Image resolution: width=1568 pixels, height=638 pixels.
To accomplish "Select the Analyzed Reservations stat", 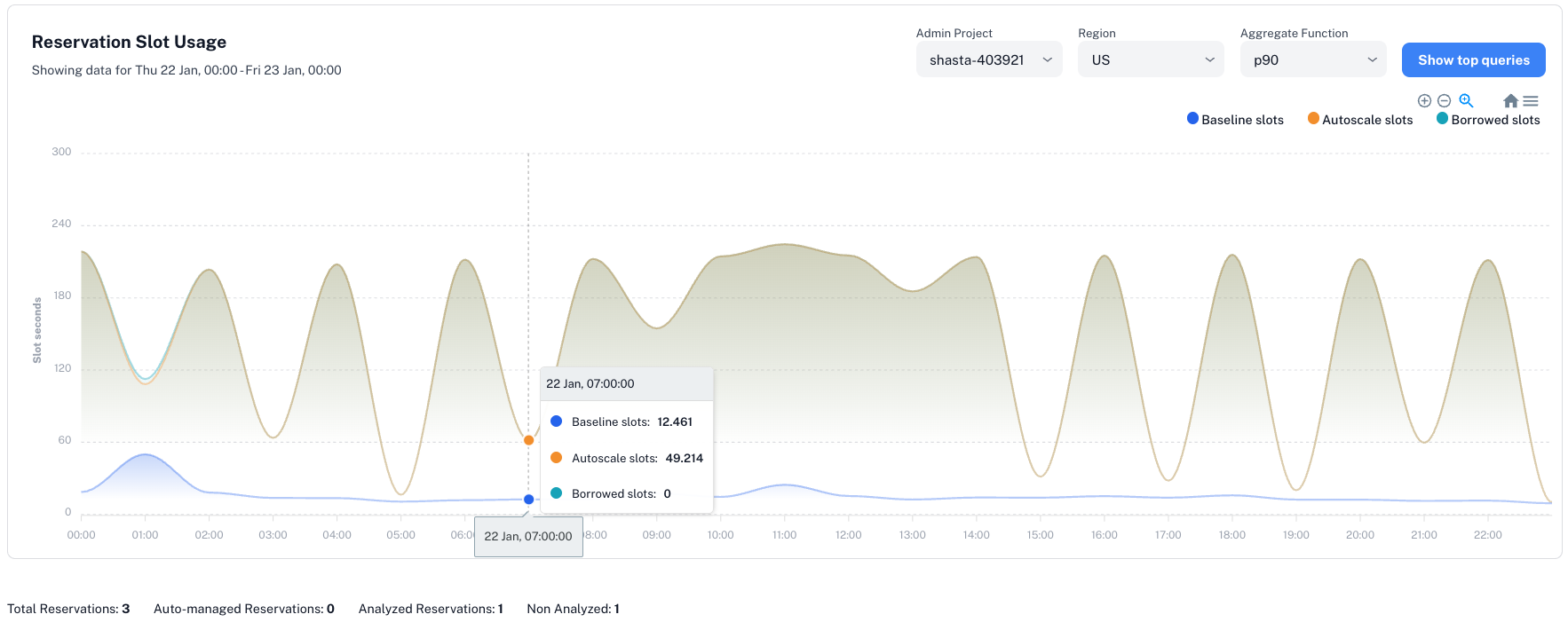I will coord(431,609).
